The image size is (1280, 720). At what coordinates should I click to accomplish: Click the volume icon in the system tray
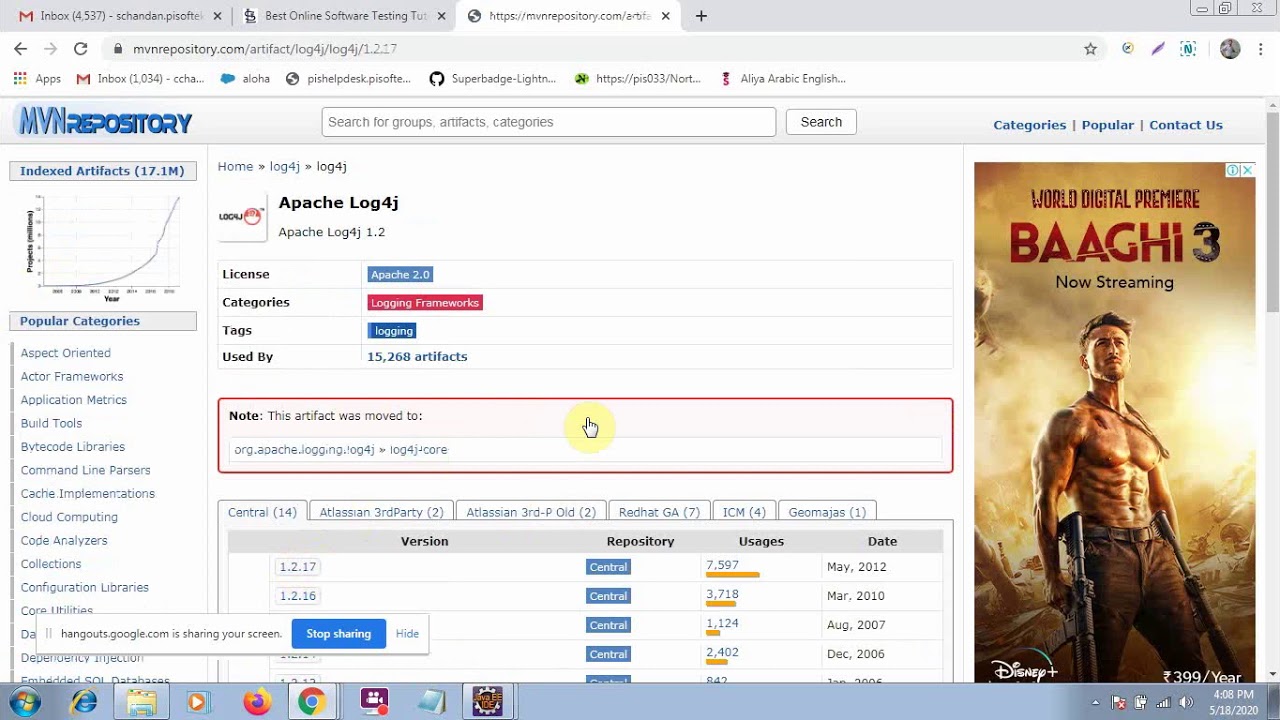click(1186, 702)
